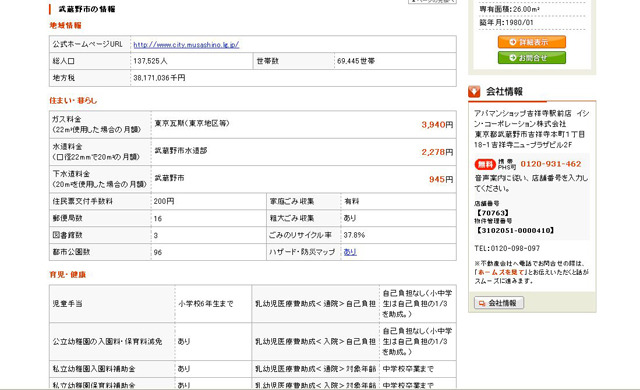Click the 家庭ごみ収集 有料 value
Image resolution: width=640 pixels, height=390 pixels.
[x=351, y=202]
